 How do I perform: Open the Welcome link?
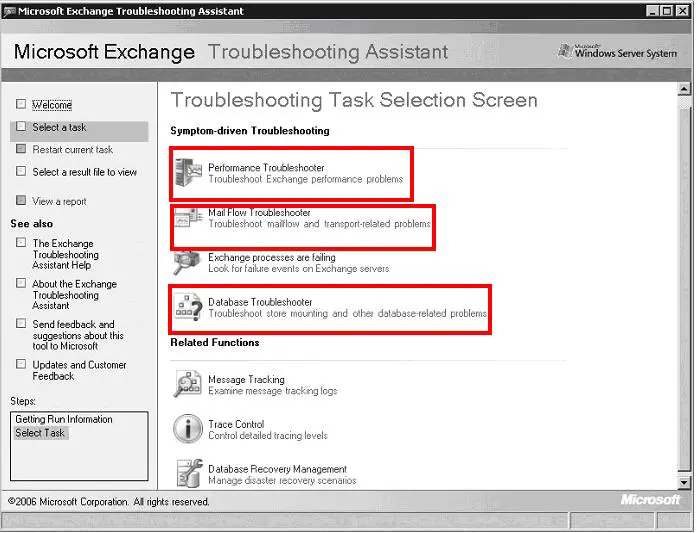52,105
